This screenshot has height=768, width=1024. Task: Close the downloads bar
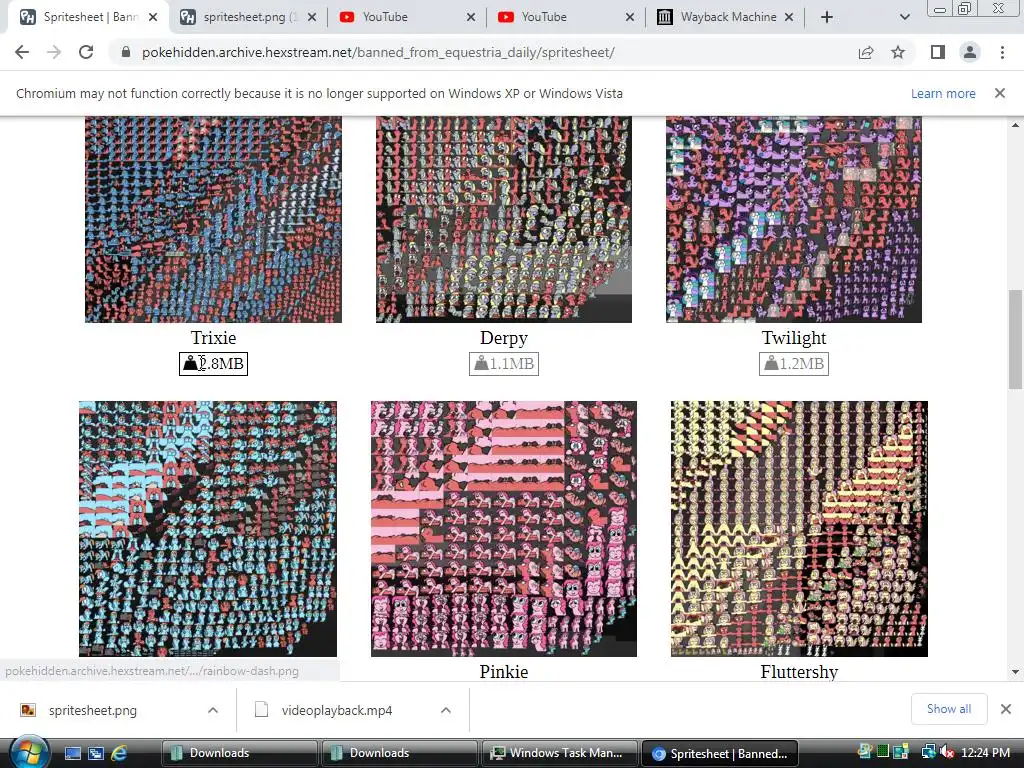(x=1006, y=709)
